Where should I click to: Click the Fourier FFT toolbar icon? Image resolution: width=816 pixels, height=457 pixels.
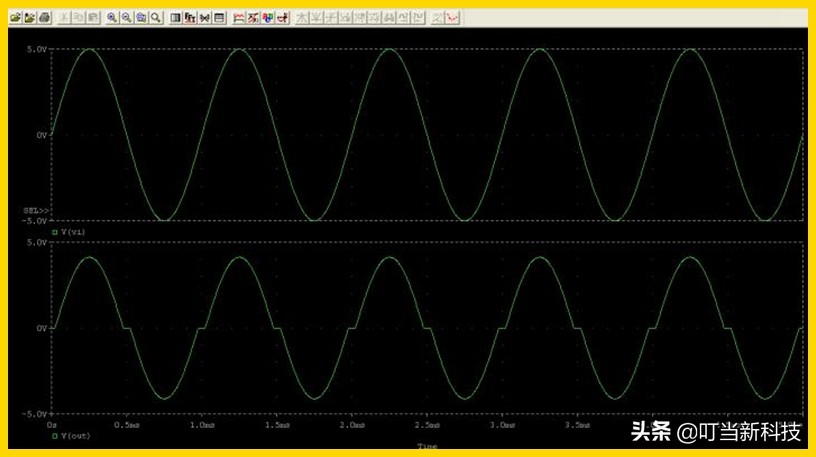190,18
